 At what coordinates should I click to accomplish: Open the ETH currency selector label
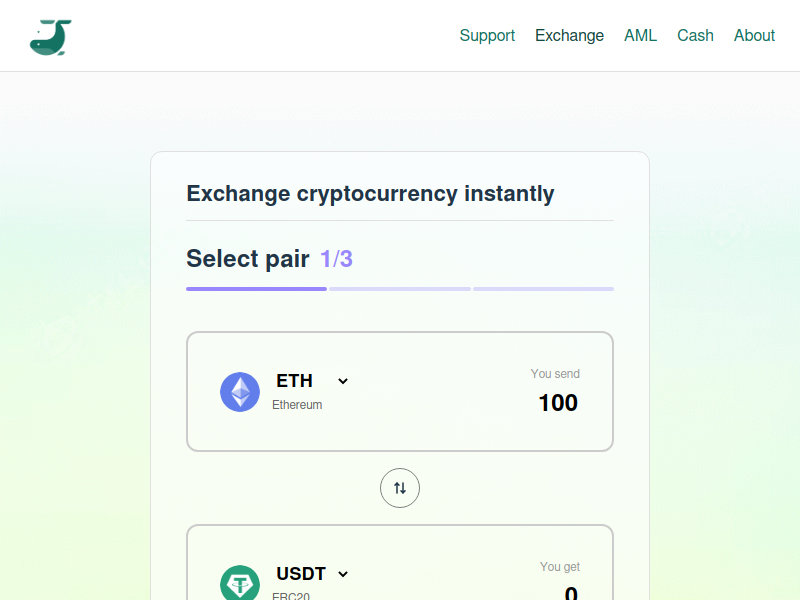[x=294, y=381]
